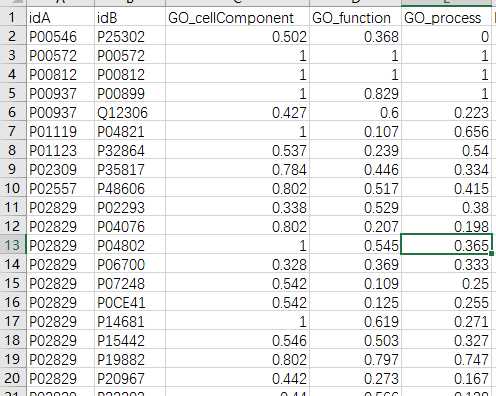
Task: Select cell containing P01123
Action: point(60,150)
